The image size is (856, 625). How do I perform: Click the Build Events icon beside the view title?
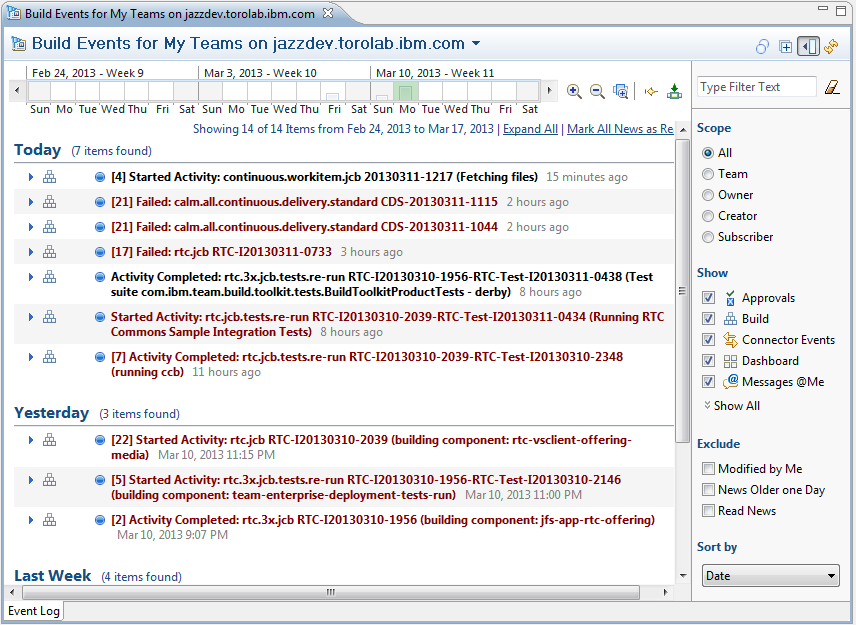(19, 44)
